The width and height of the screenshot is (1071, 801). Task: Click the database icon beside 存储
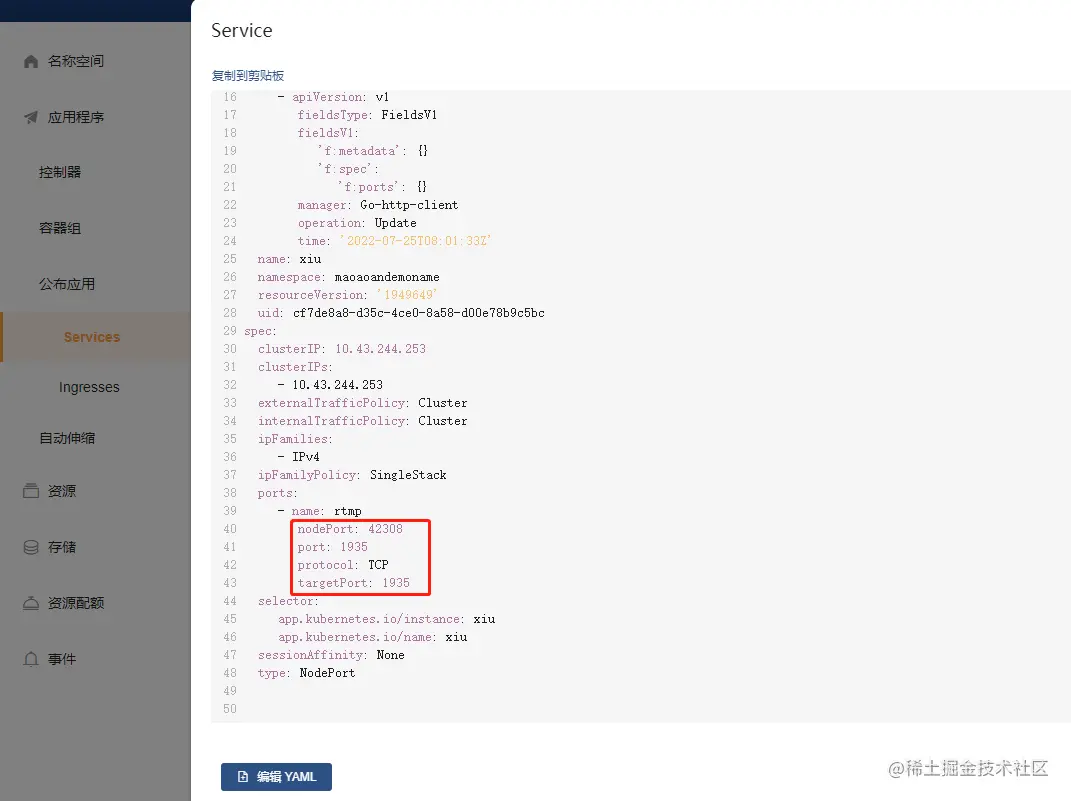[31, 547]
